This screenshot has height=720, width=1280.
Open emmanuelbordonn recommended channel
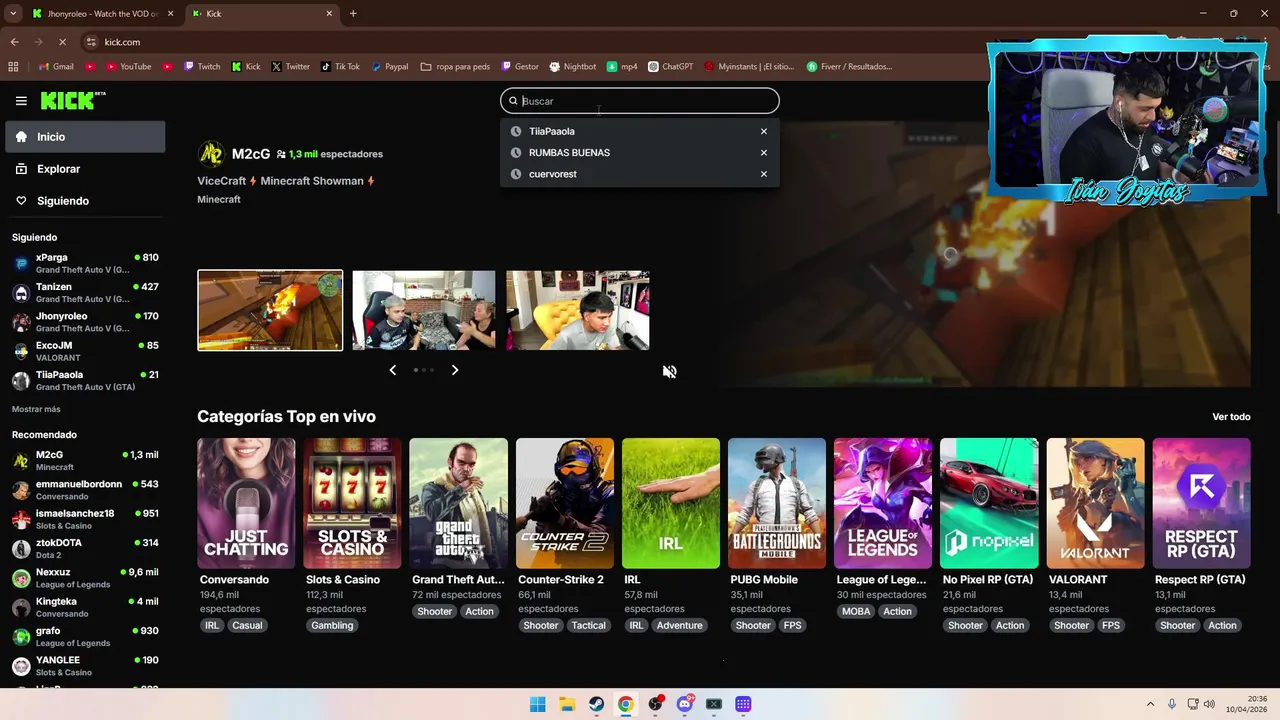point(85,489)
